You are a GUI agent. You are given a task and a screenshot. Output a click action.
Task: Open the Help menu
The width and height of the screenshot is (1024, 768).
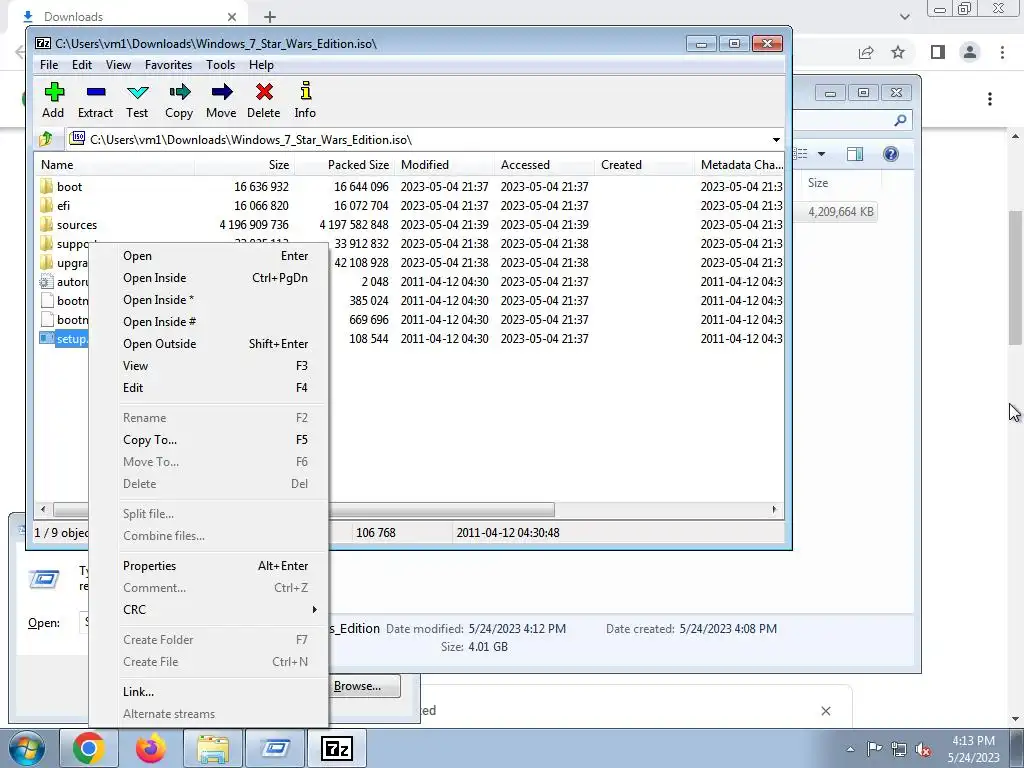tap(261, 65)
